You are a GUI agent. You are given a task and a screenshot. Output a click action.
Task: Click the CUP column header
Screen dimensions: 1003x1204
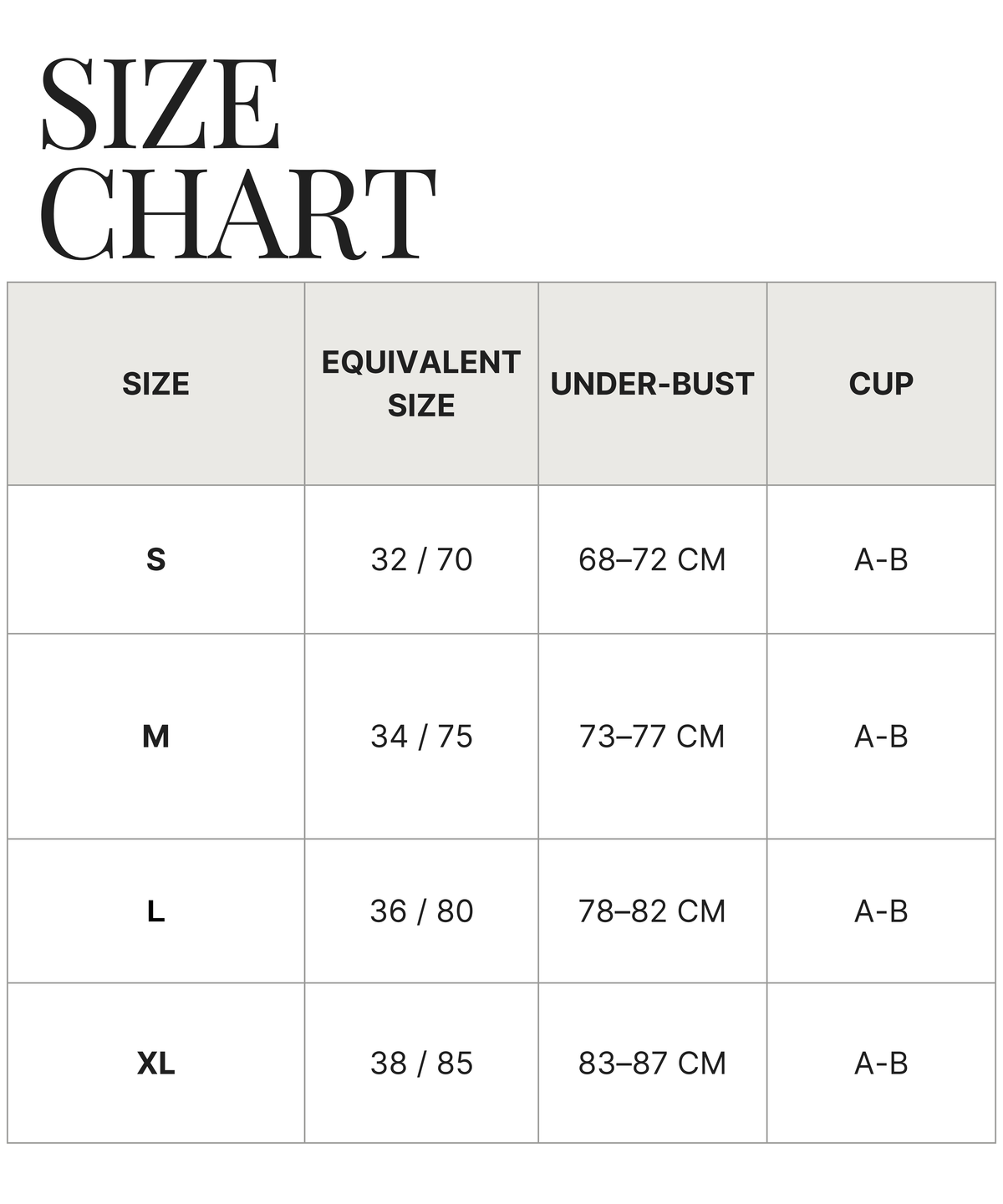point(881,384)
